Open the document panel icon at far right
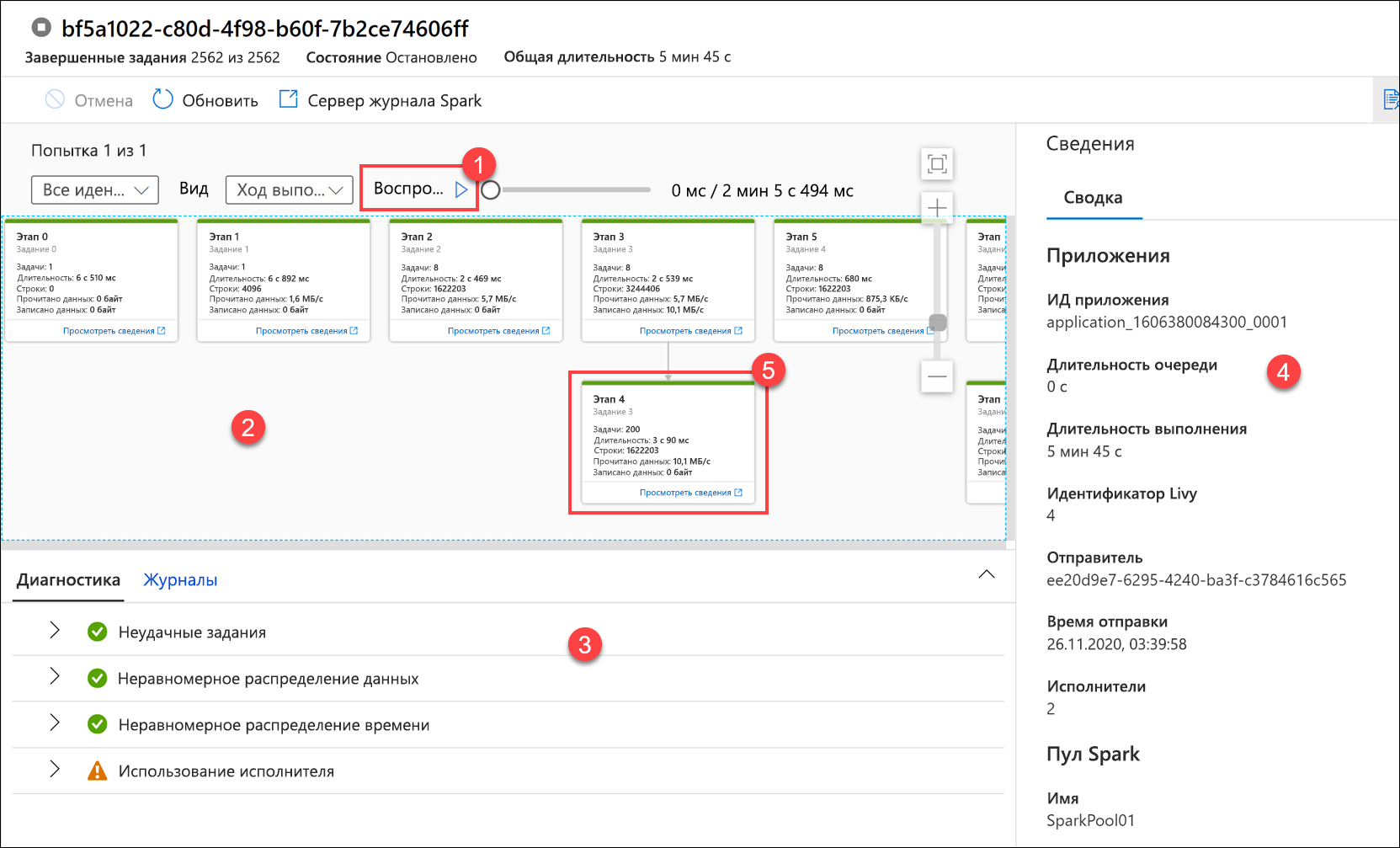Image resolution: width=1400 pixels, height=848 pixels. 1391,100
